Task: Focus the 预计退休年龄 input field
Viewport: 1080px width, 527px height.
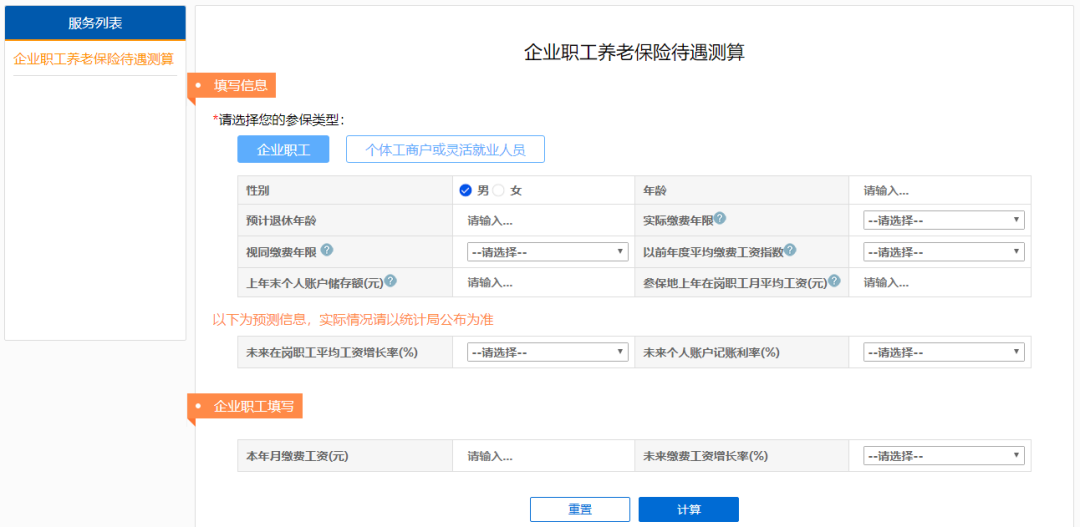Action: click(544, 221)
